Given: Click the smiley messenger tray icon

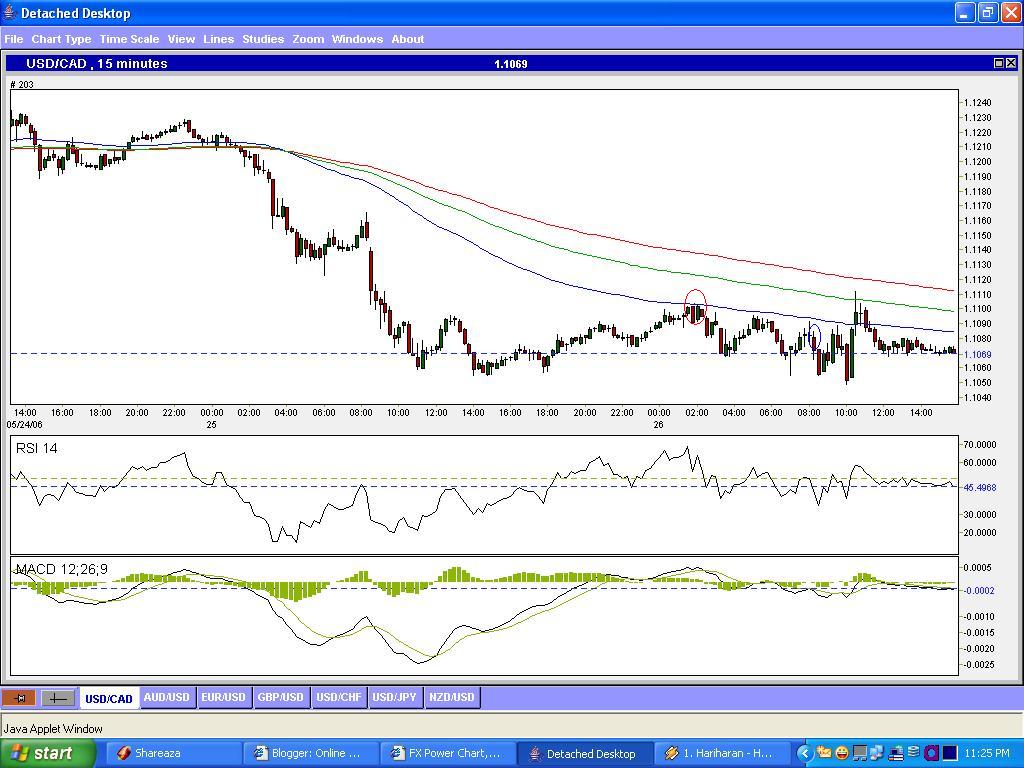Looking at the screenshot, I should click(842, 753).
